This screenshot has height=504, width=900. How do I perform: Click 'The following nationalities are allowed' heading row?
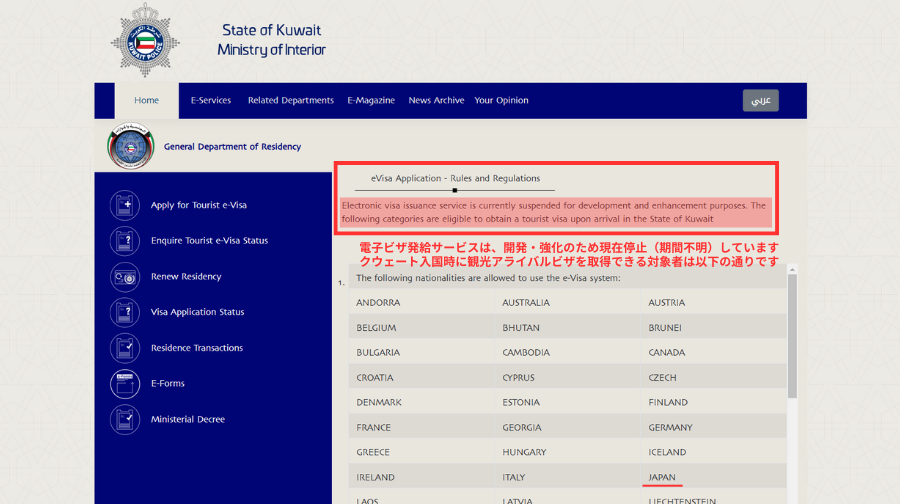point(567,278)
